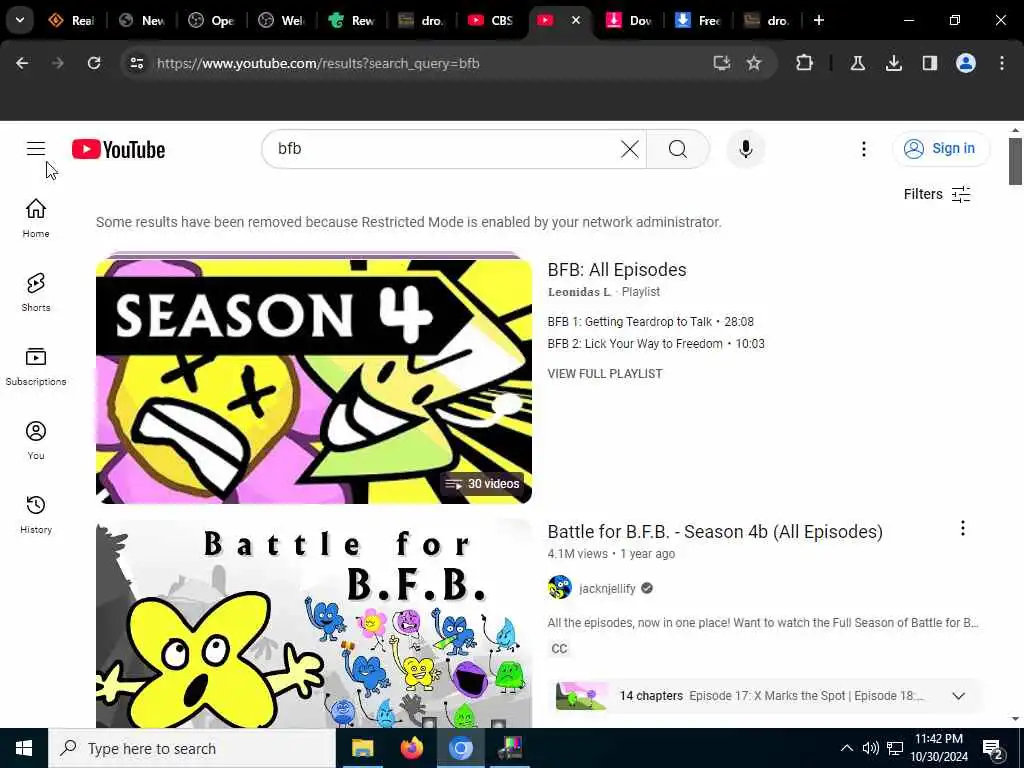This screenshot has width=1024, height=768.
Task: Show hidden system tray icons
Action: click(846, 748)
